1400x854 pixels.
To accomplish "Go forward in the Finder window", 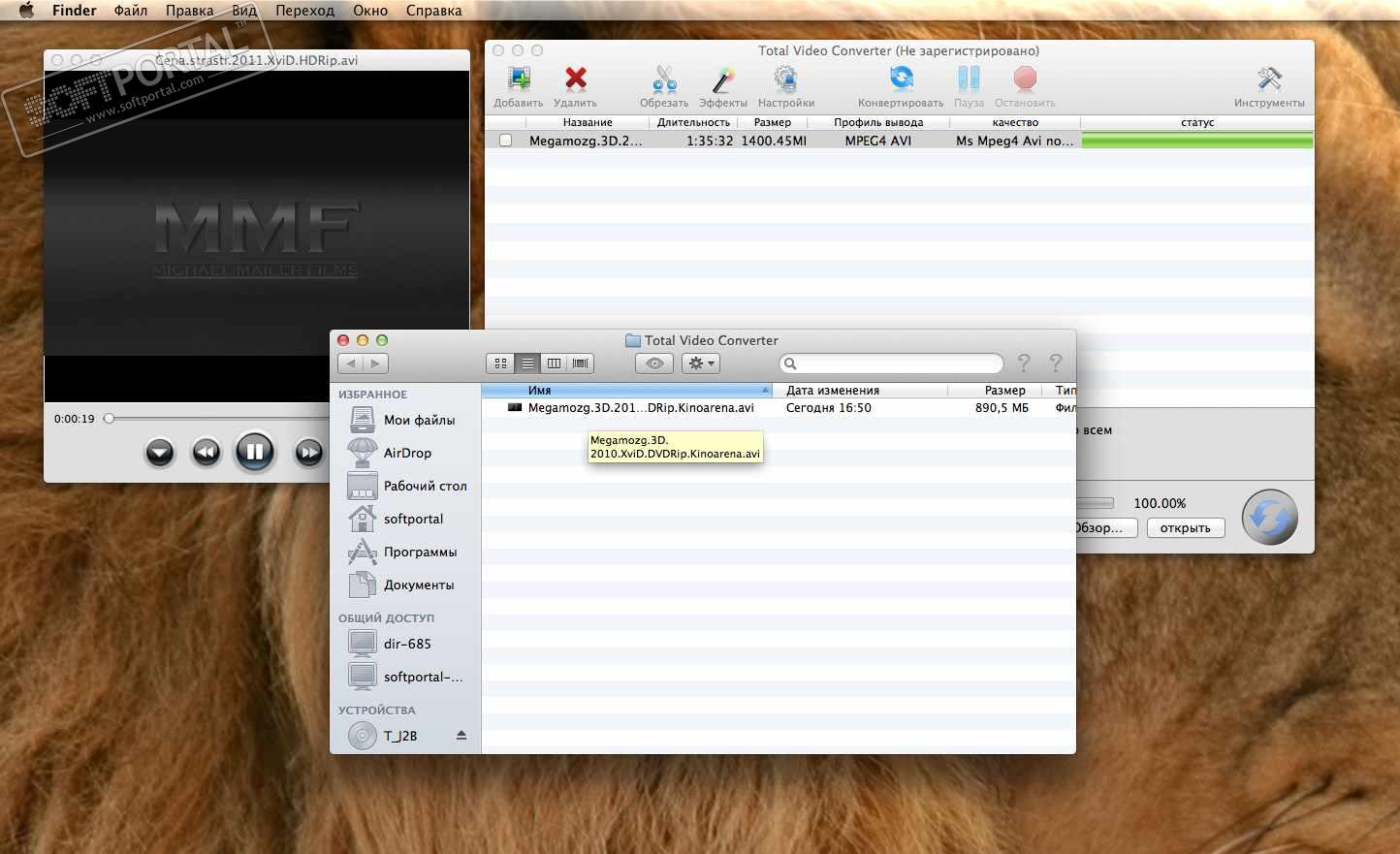I will pos(376,364).
